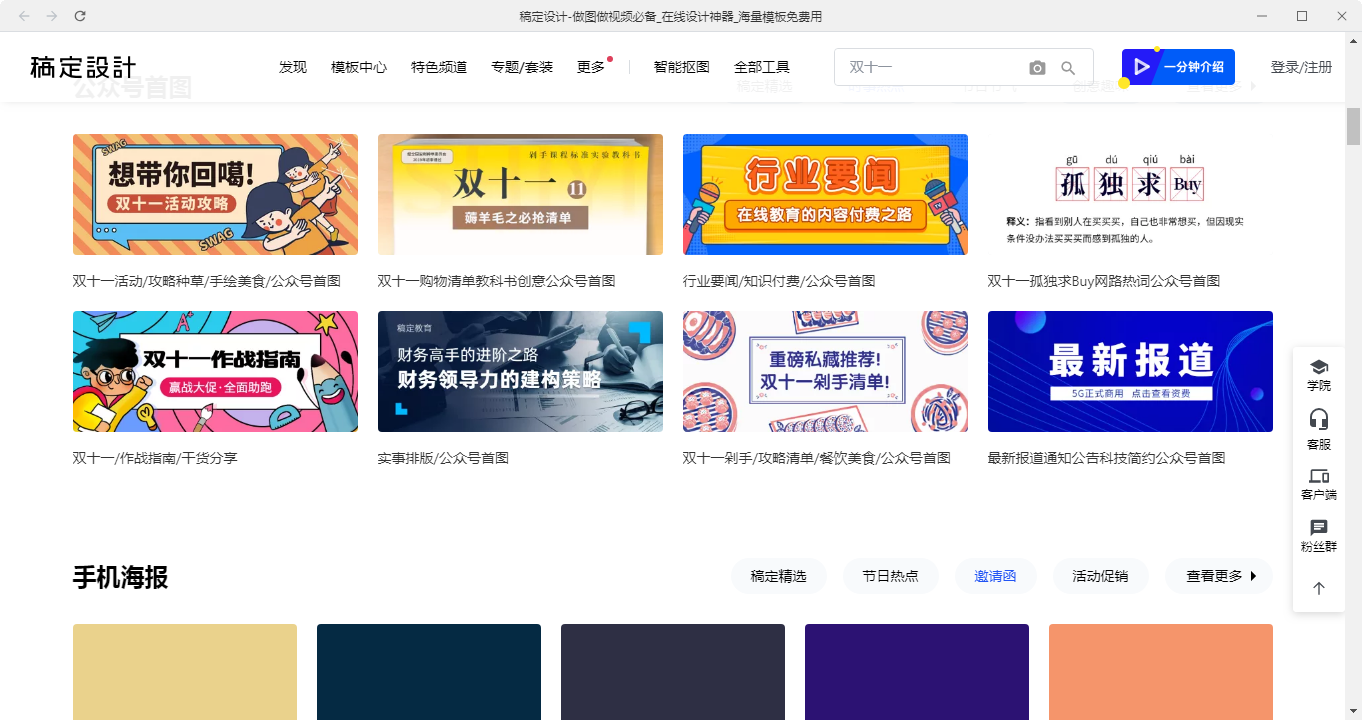Click the 手机海报 section heading

120,577
